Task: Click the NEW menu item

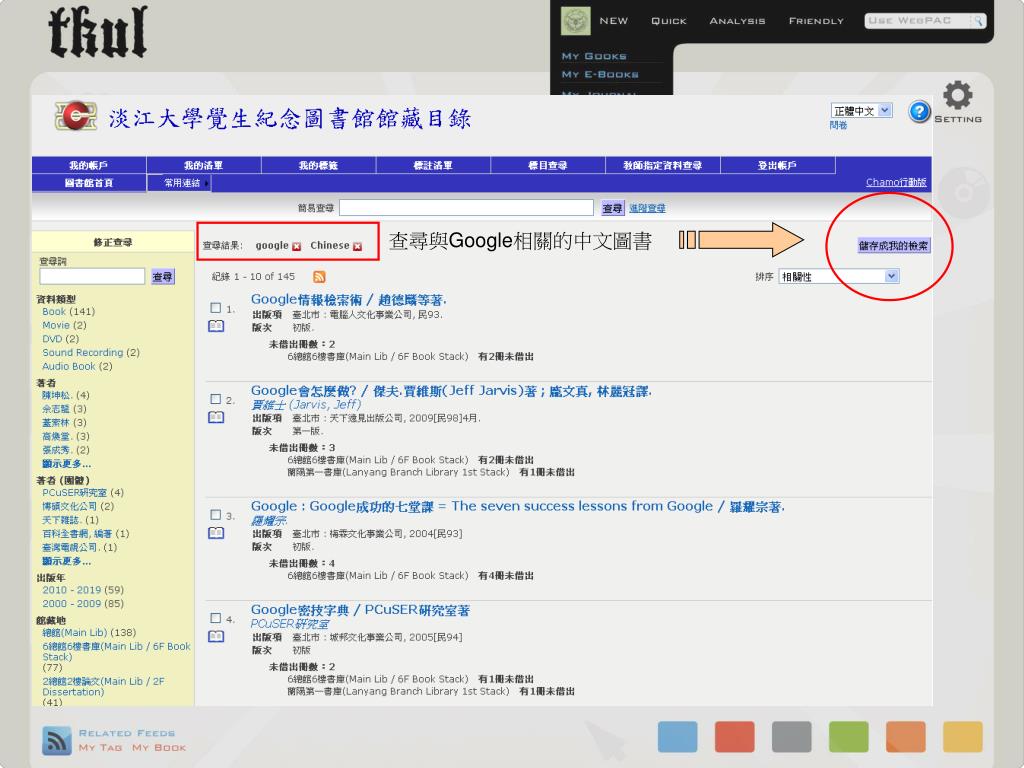Action: tap(614, 21)
